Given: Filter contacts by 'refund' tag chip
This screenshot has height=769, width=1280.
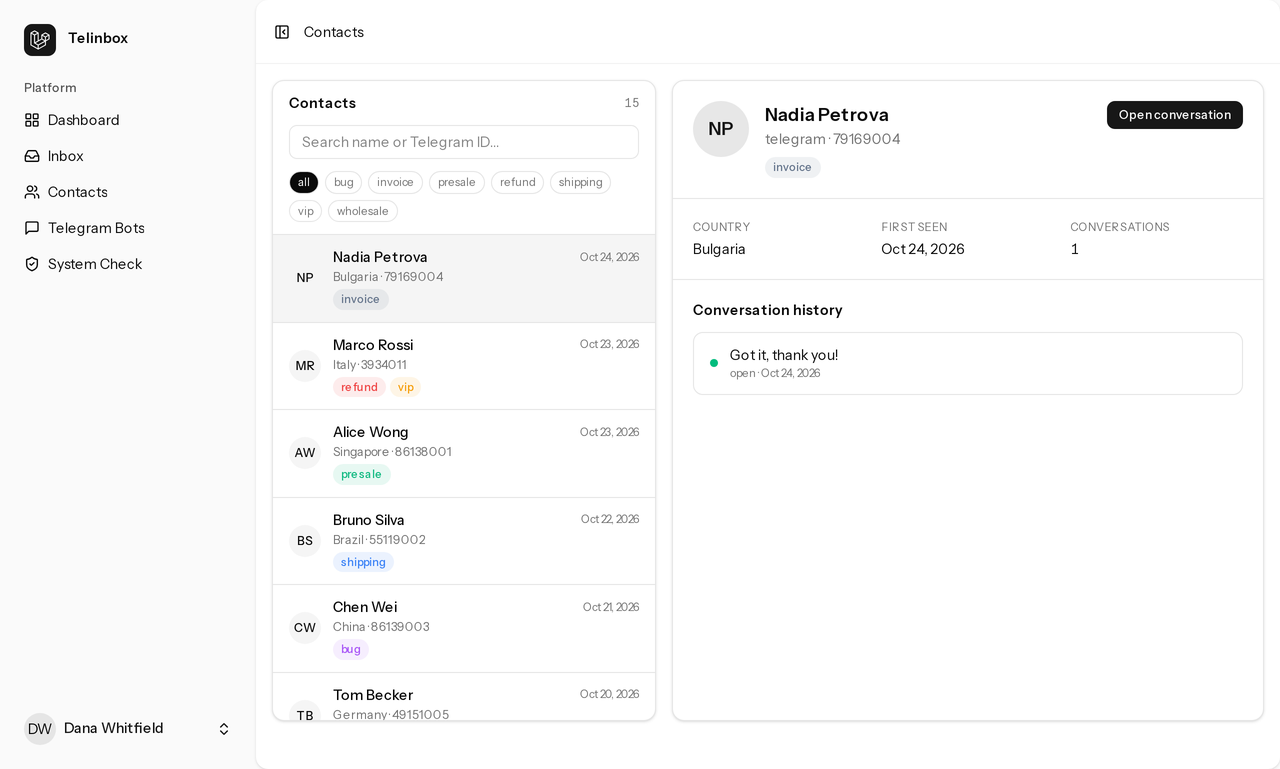Looking at the screenshot, I should 517,182.
